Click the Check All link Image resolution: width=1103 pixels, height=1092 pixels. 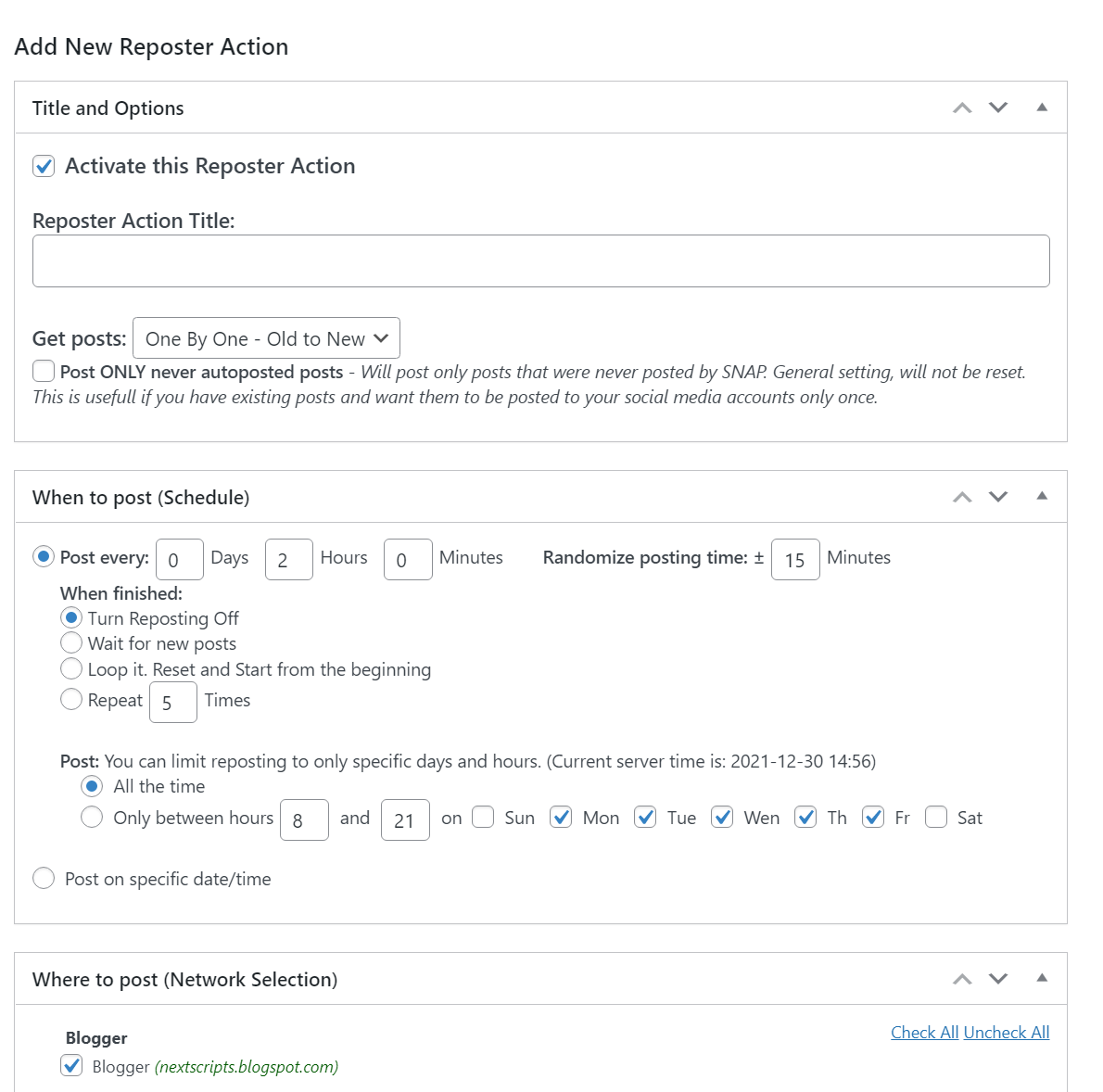pos(924,1033)
